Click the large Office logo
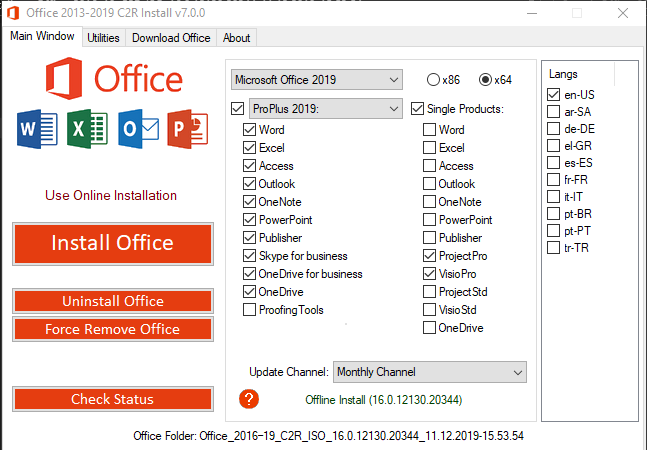This screenshot has width=647, height=450. [114, 78]
